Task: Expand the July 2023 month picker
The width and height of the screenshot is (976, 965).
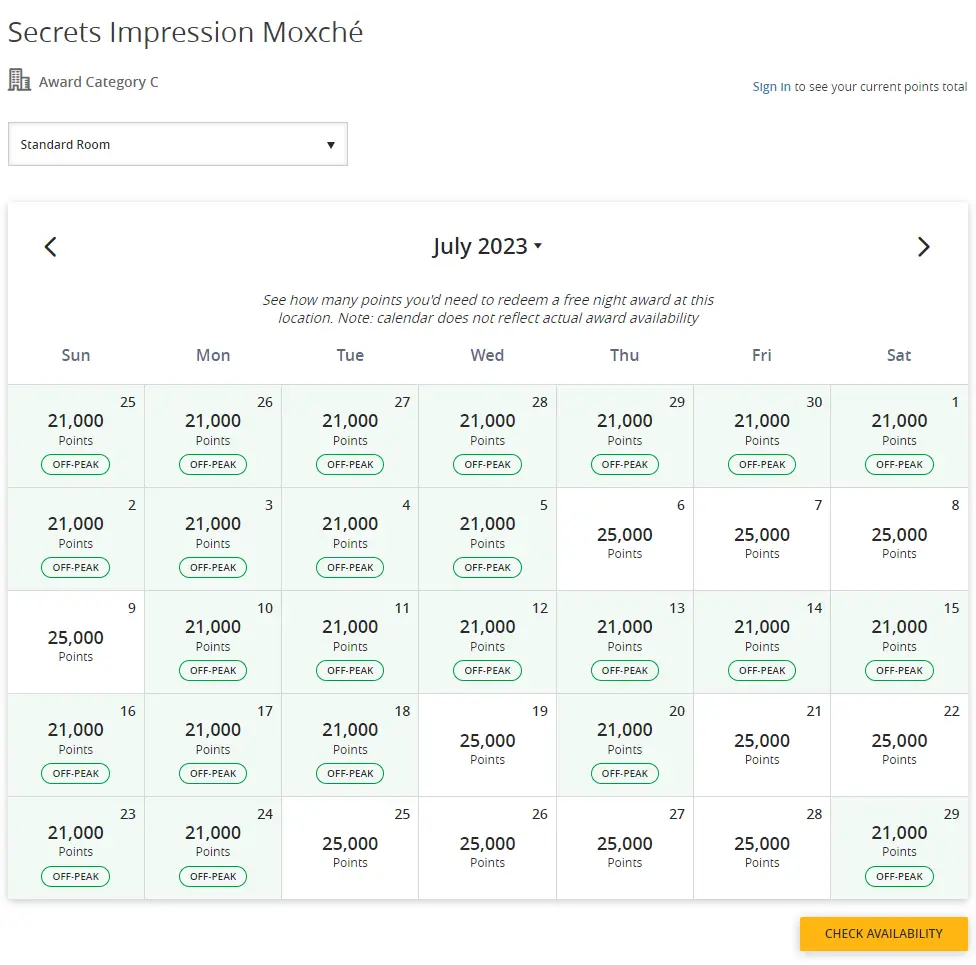Action: click(487, 247)
